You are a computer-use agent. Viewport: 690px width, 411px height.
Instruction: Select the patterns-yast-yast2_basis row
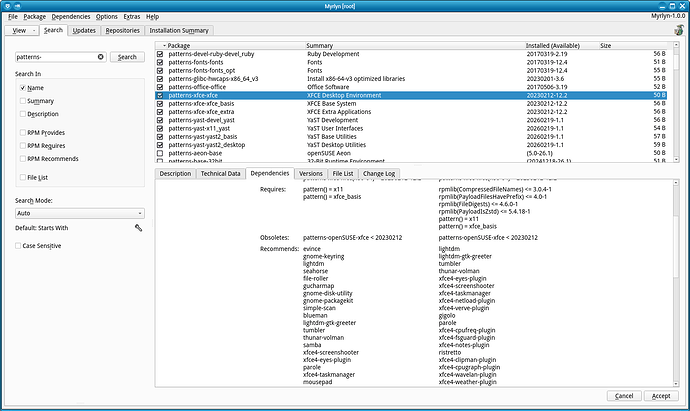[x=411, y=136]
